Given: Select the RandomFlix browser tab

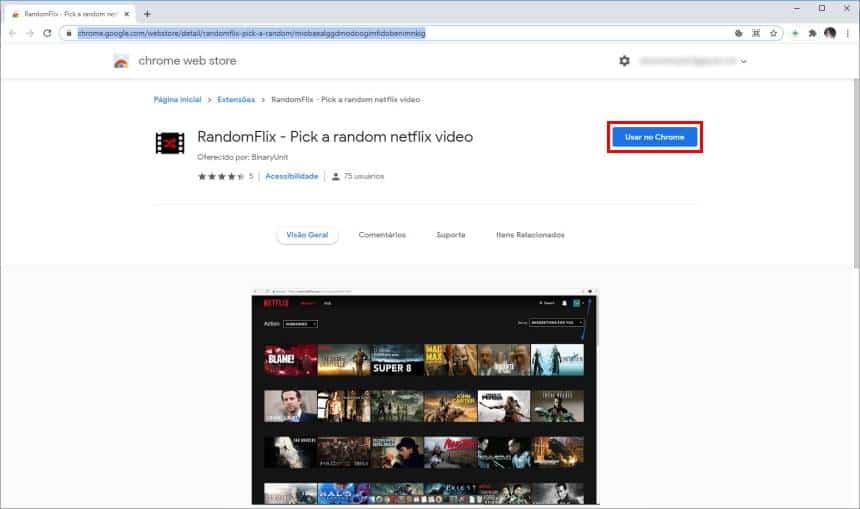Looking at the screenshot, I should point(70,14).
